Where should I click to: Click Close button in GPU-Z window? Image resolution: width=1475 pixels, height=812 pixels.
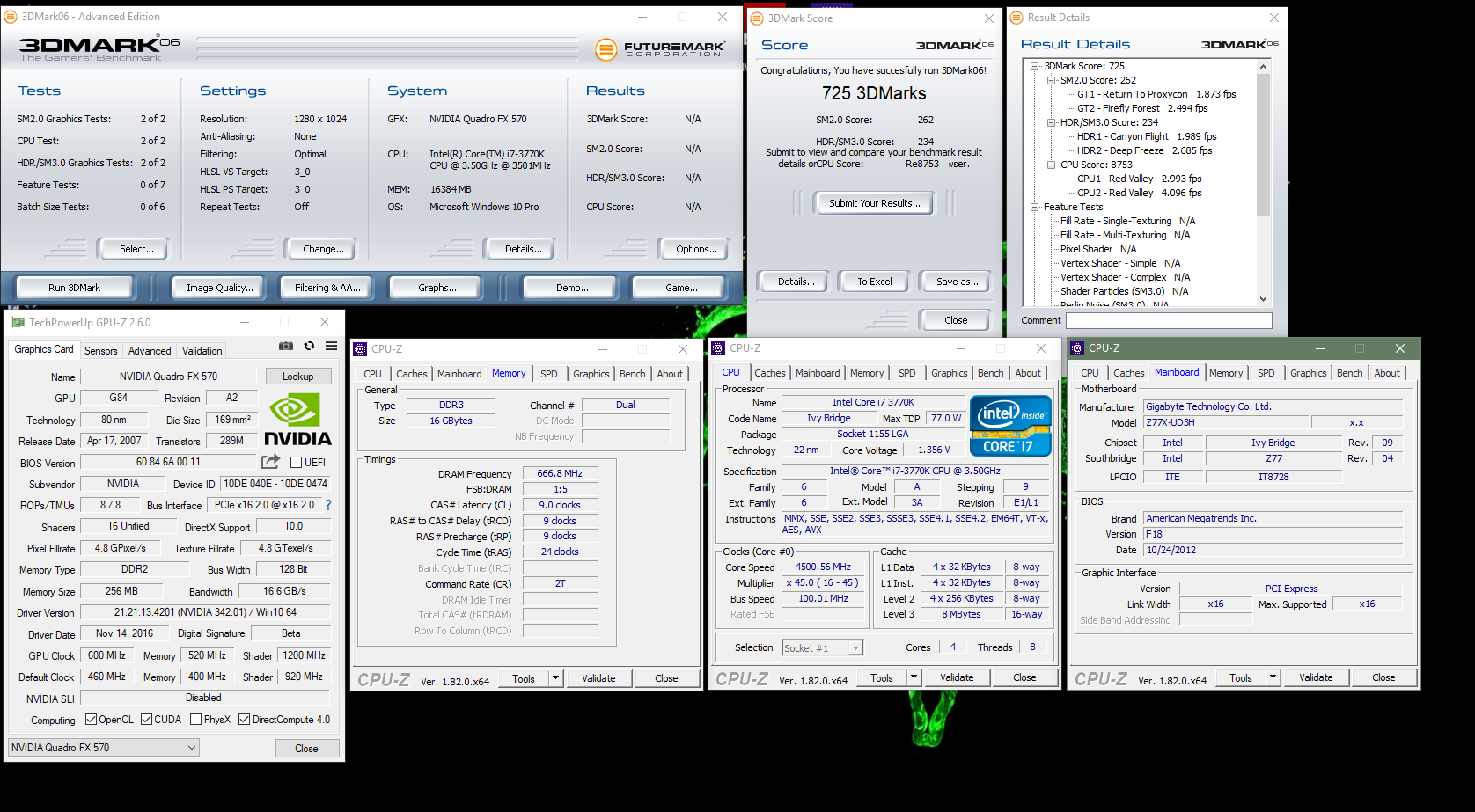(306, 749)
